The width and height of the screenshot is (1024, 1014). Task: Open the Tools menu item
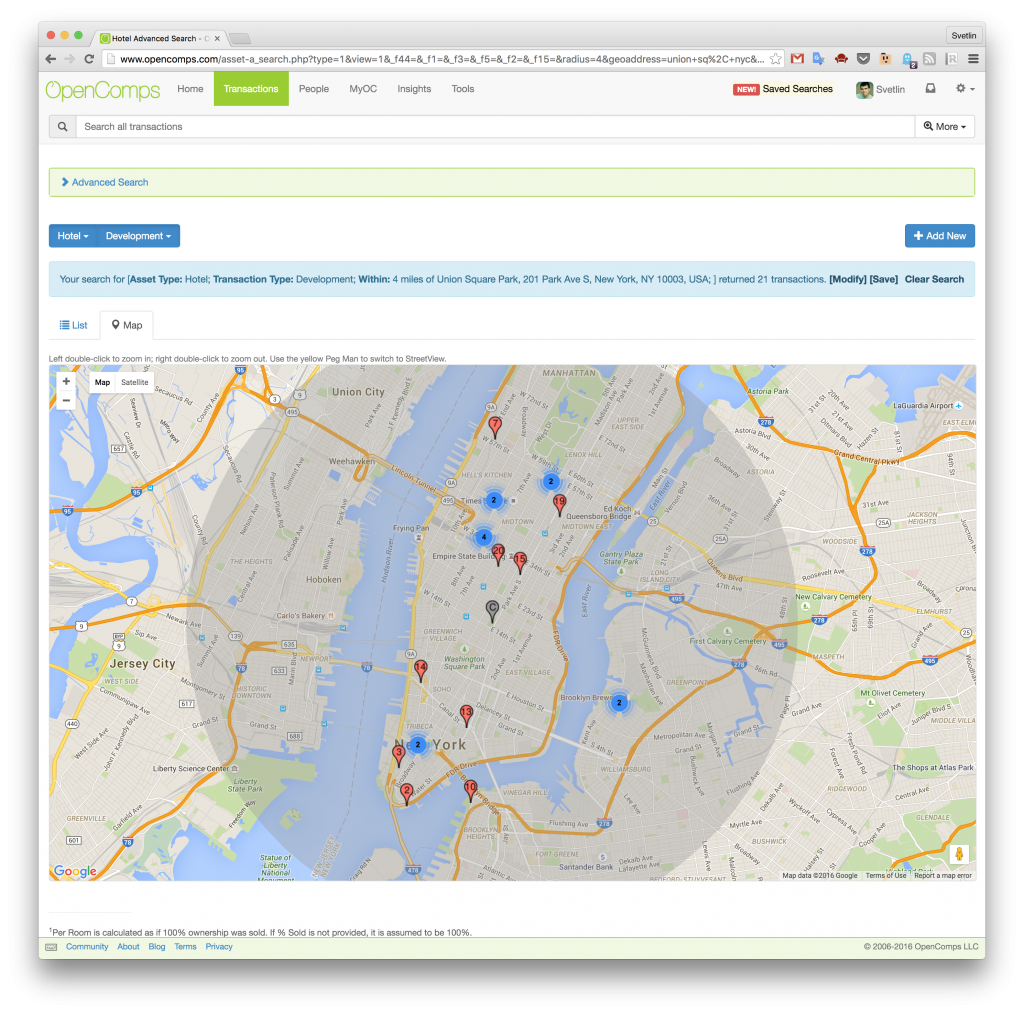coord(463,89)
